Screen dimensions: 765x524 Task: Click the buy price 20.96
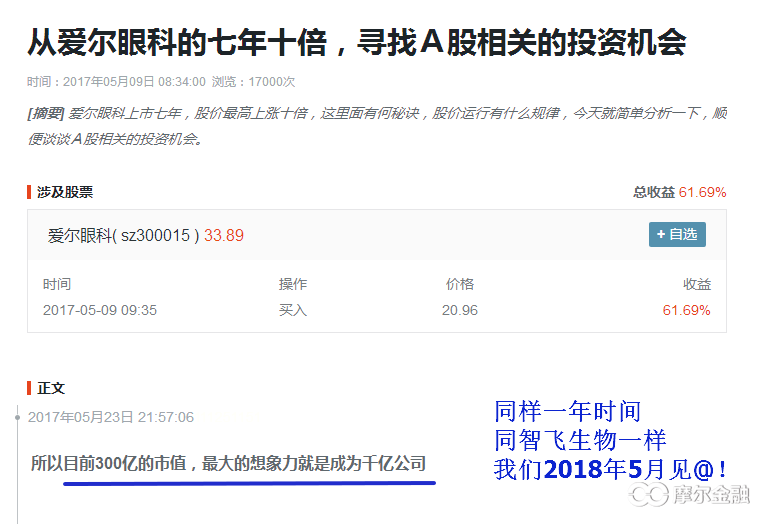coord(460,310)
